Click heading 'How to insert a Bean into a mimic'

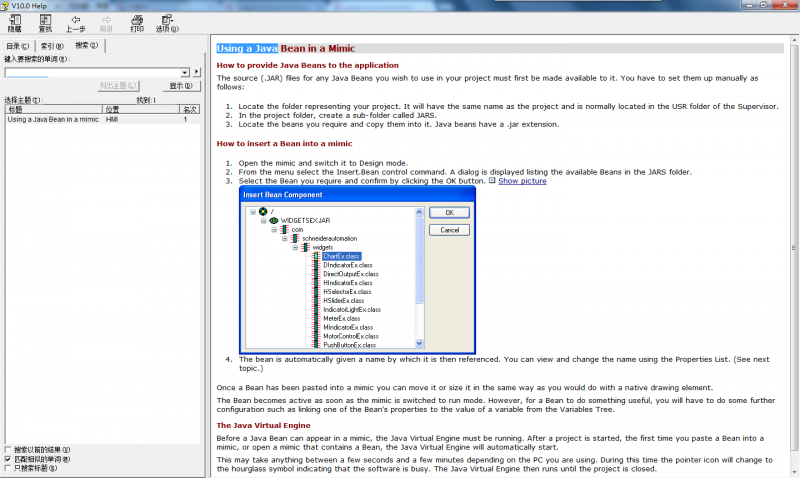[x=284, y=144]
